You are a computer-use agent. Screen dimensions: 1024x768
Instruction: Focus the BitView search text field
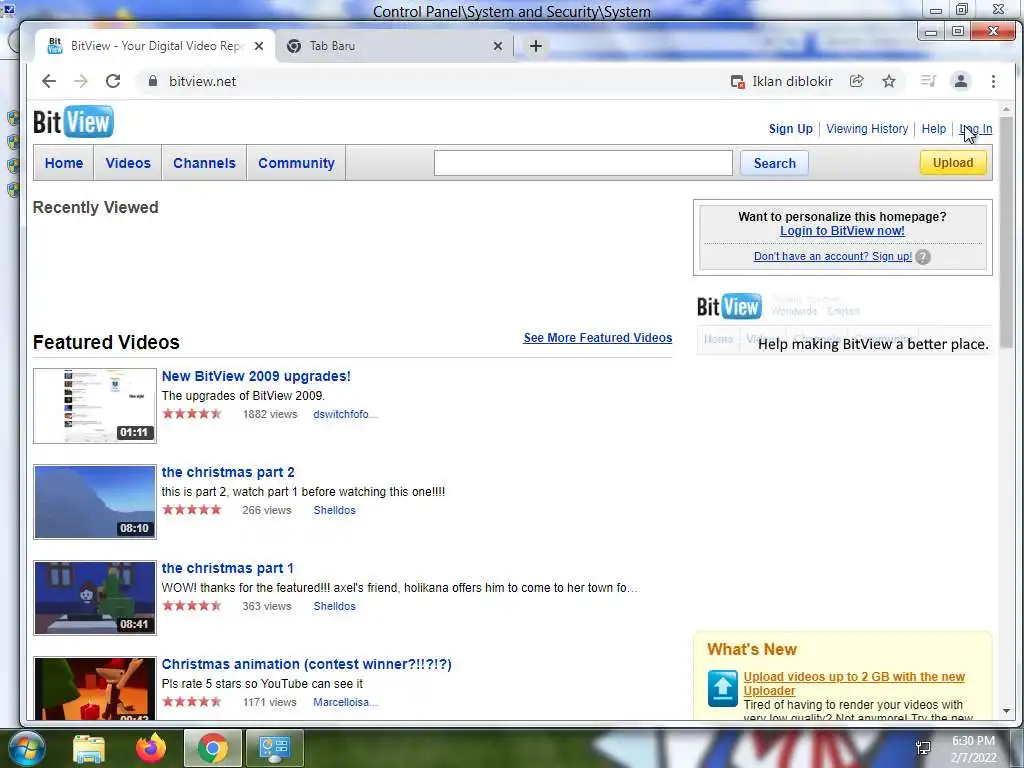pyautogui.click(x=583, y=163)
